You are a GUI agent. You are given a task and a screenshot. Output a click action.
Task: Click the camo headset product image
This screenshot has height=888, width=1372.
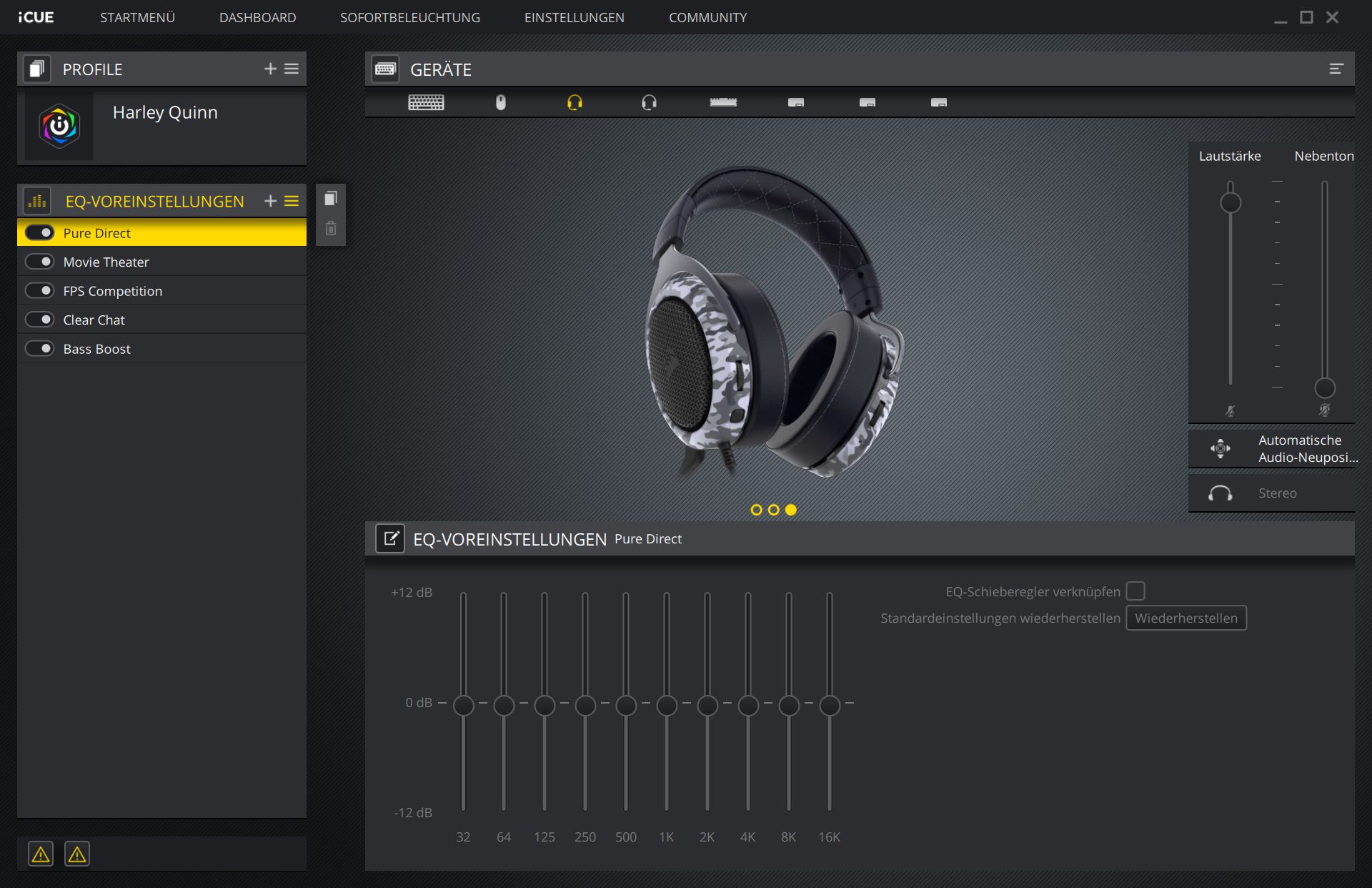[x=775, y=322]
